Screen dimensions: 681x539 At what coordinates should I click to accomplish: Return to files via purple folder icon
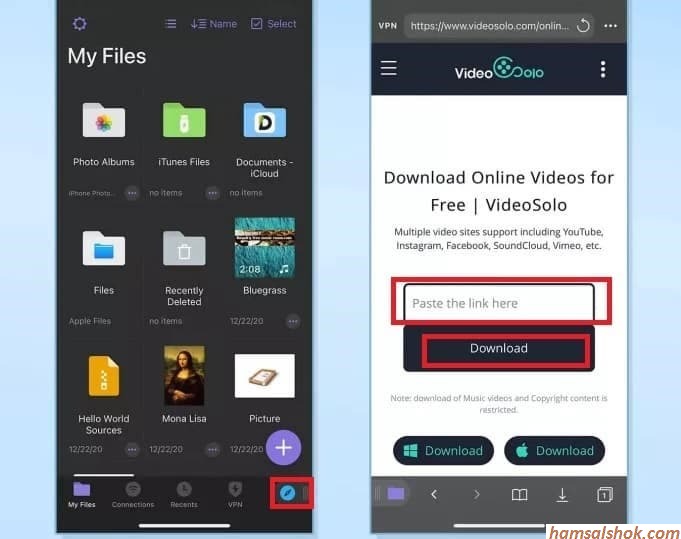point(396,494)
